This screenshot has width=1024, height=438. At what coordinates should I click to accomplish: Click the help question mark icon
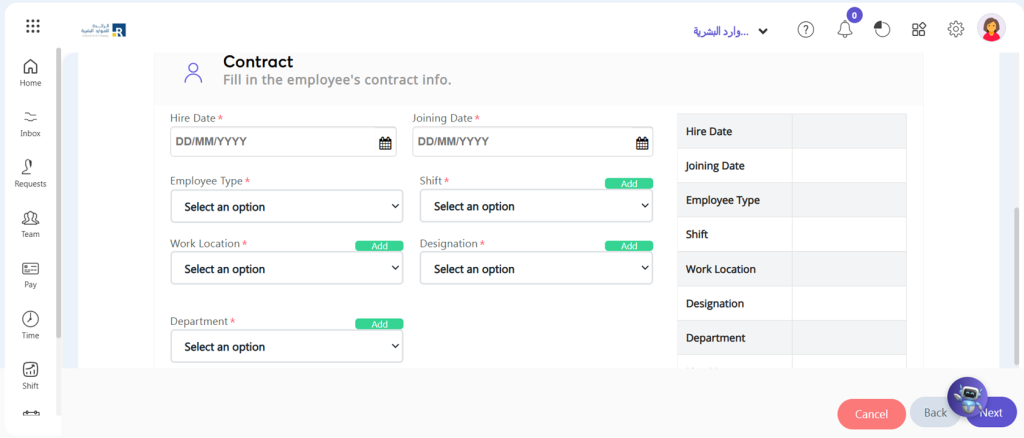806,29
